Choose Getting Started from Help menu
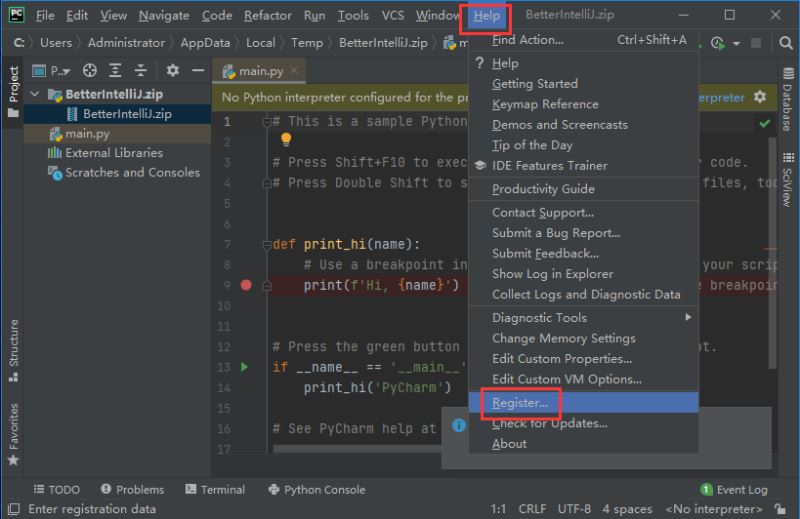The image size is (800, 519). click(x=584, y=84)
